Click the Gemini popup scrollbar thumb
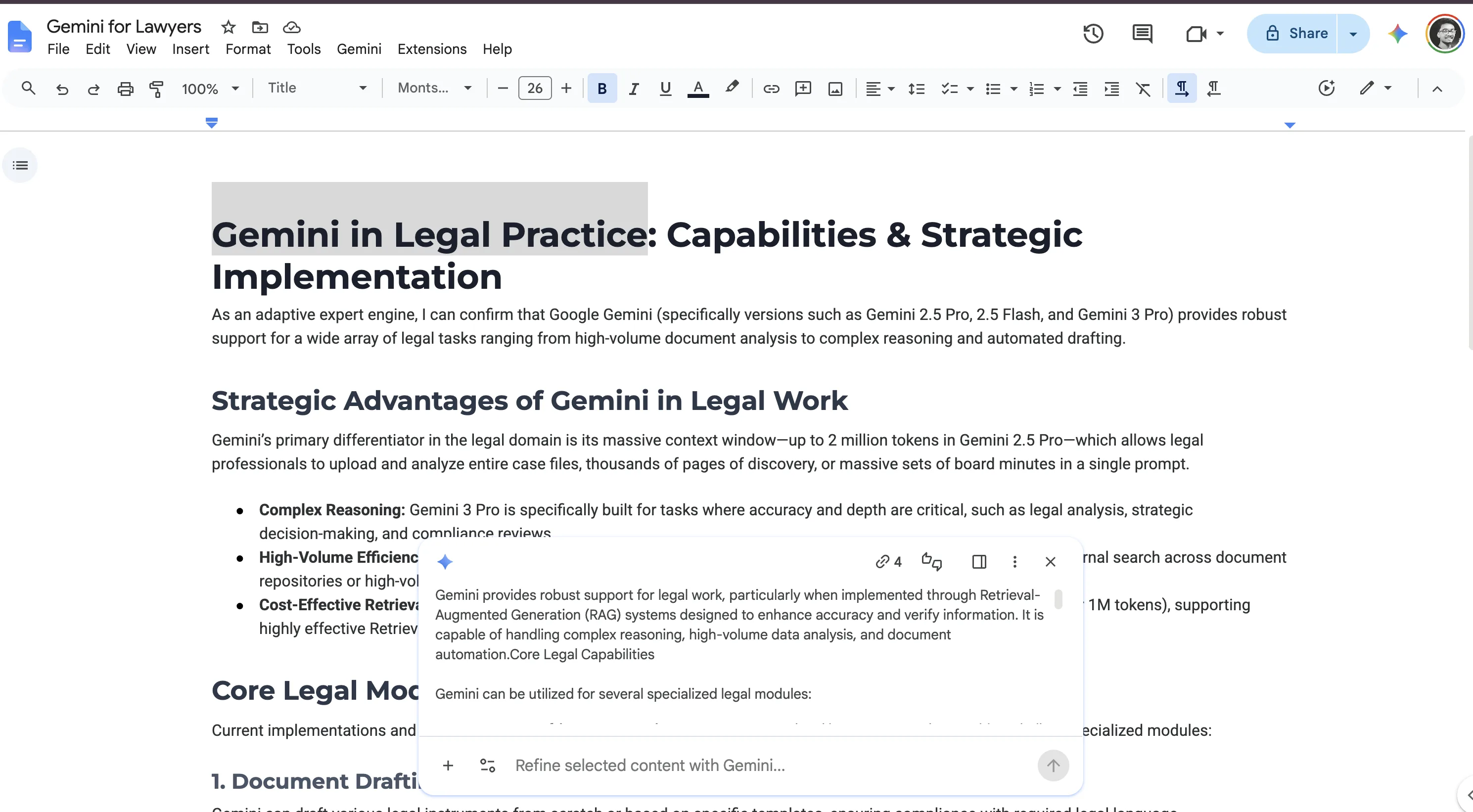 click(x=1058, y=599)
